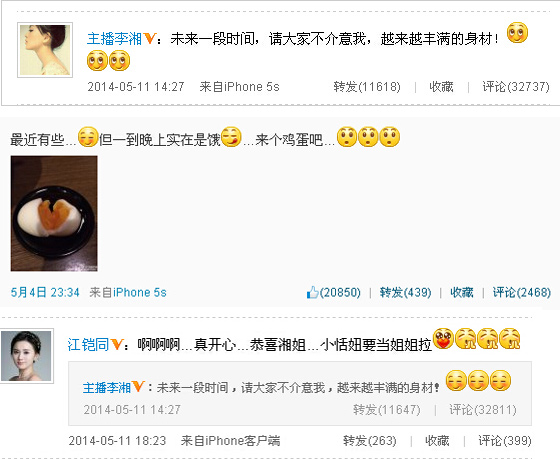Open quoted 主播李湘 name in the repost box
560x459 pixels.
[106, 388]
